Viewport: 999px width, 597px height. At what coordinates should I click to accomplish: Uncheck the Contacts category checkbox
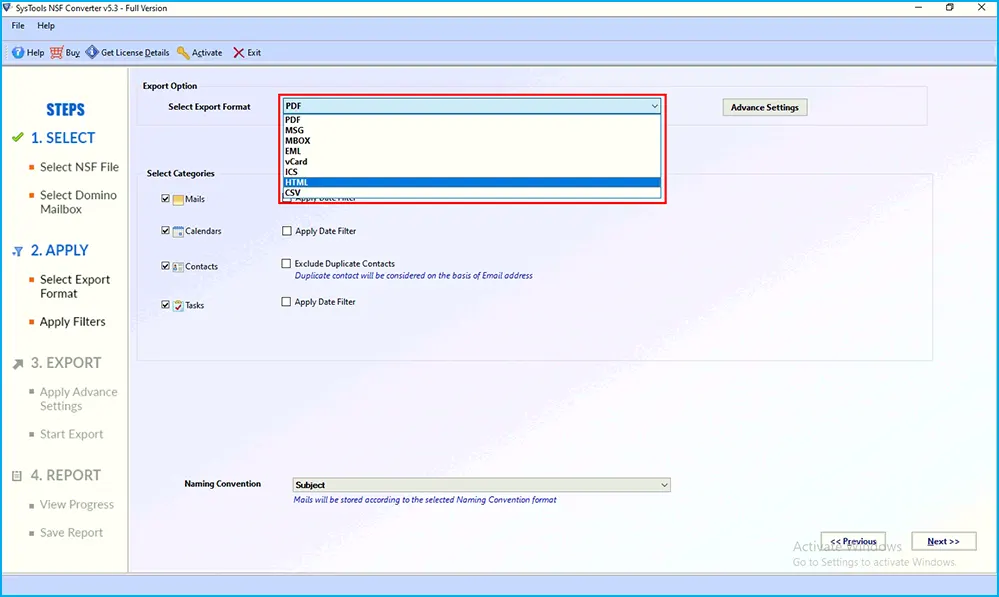[x=166, y=266]
